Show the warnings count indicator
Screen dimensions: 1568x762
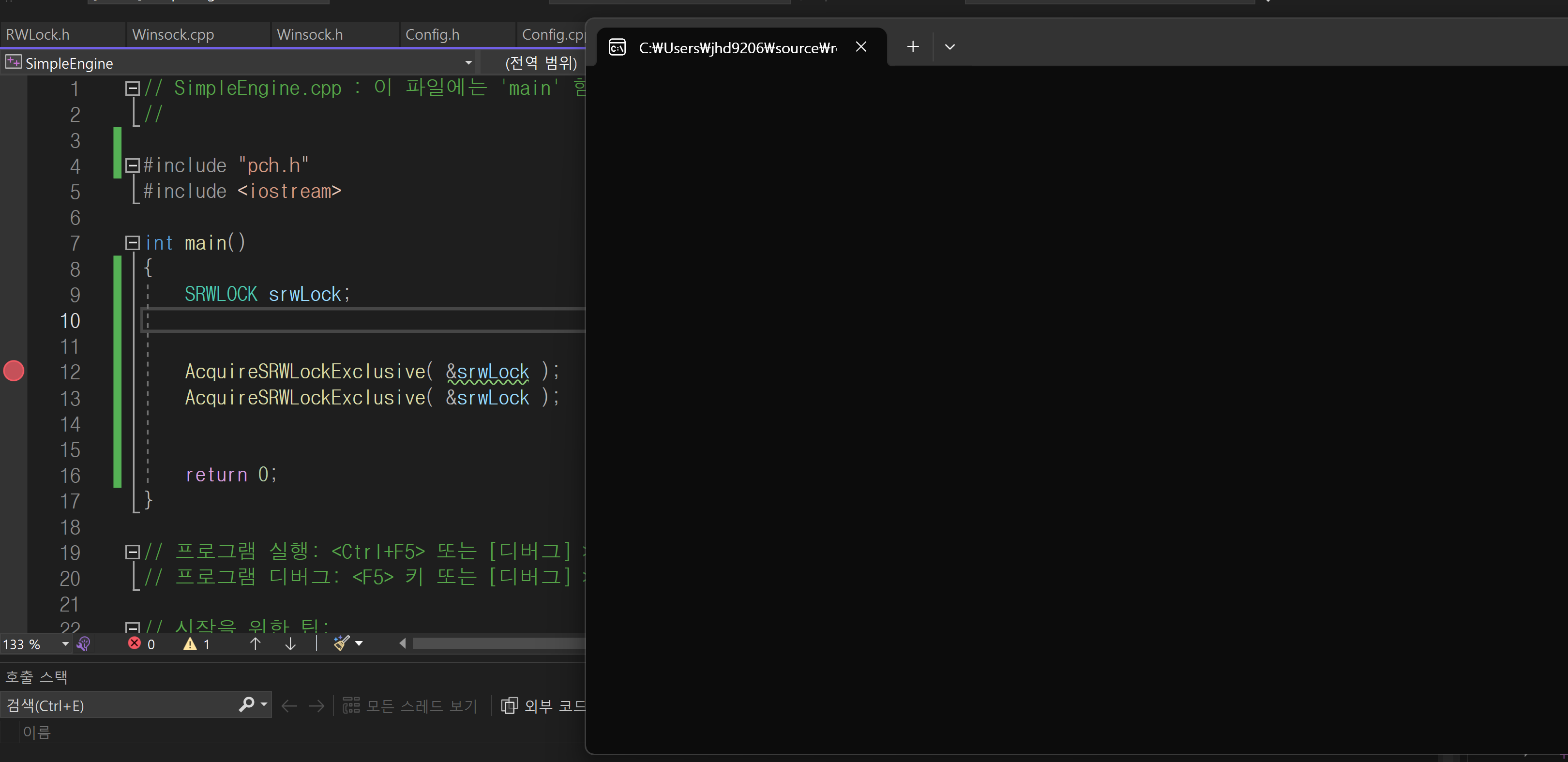click(197, 644)
